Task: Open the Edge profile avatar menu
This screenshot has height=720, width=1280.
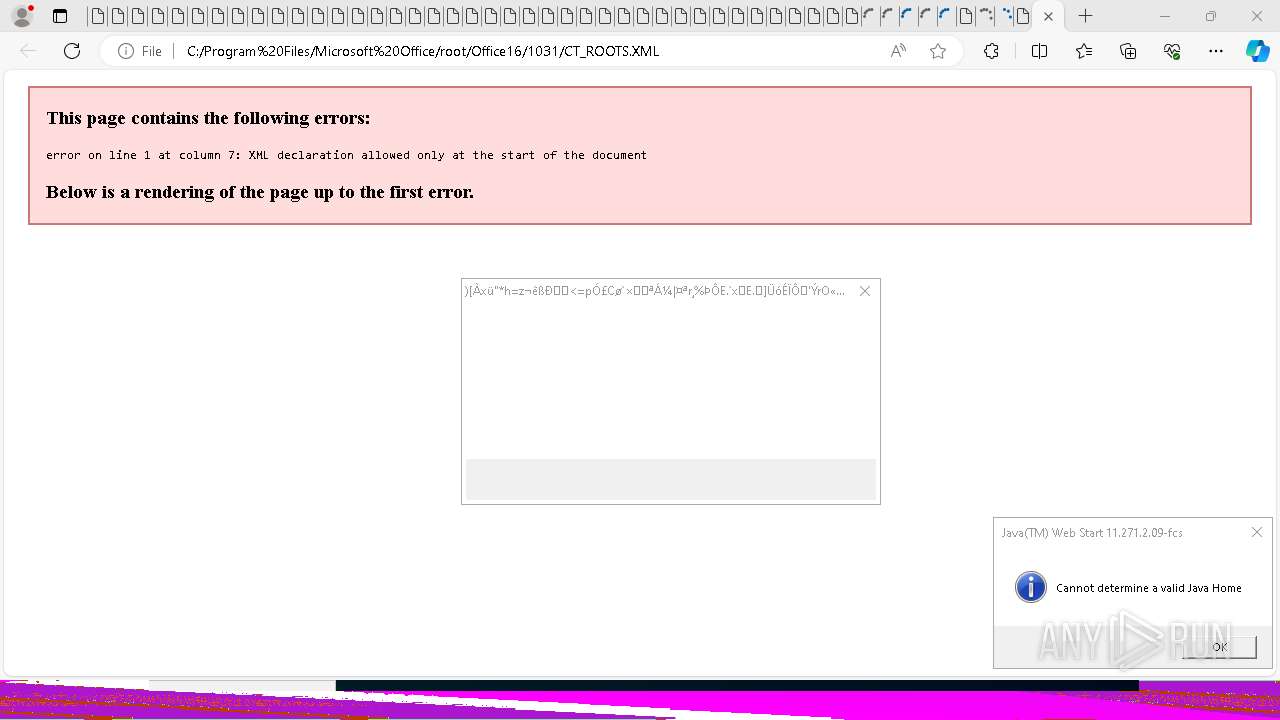Action: [x=22, y=16]
